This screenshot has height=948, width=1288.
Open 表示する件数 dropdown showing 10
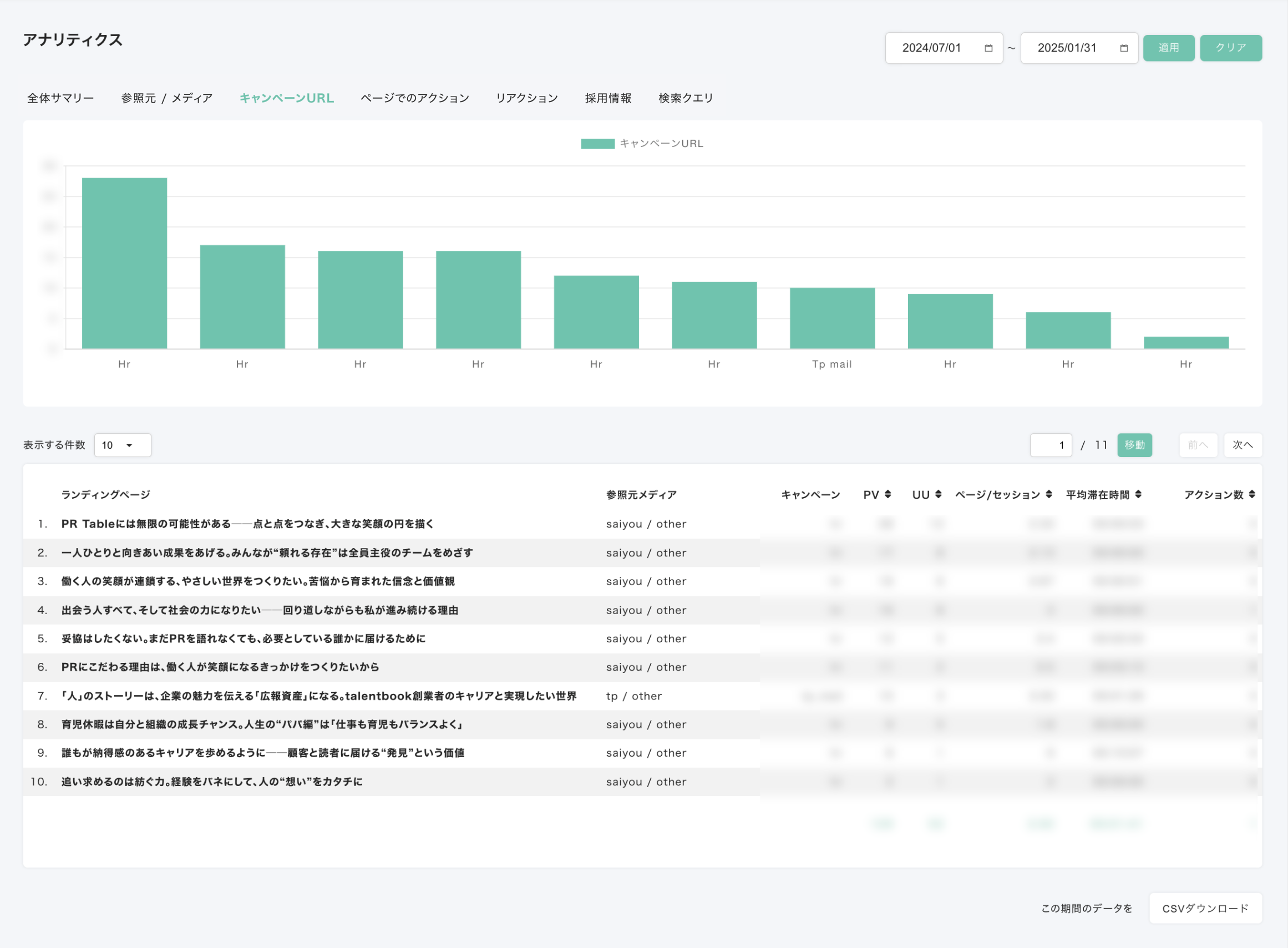[x=123, y=445]
